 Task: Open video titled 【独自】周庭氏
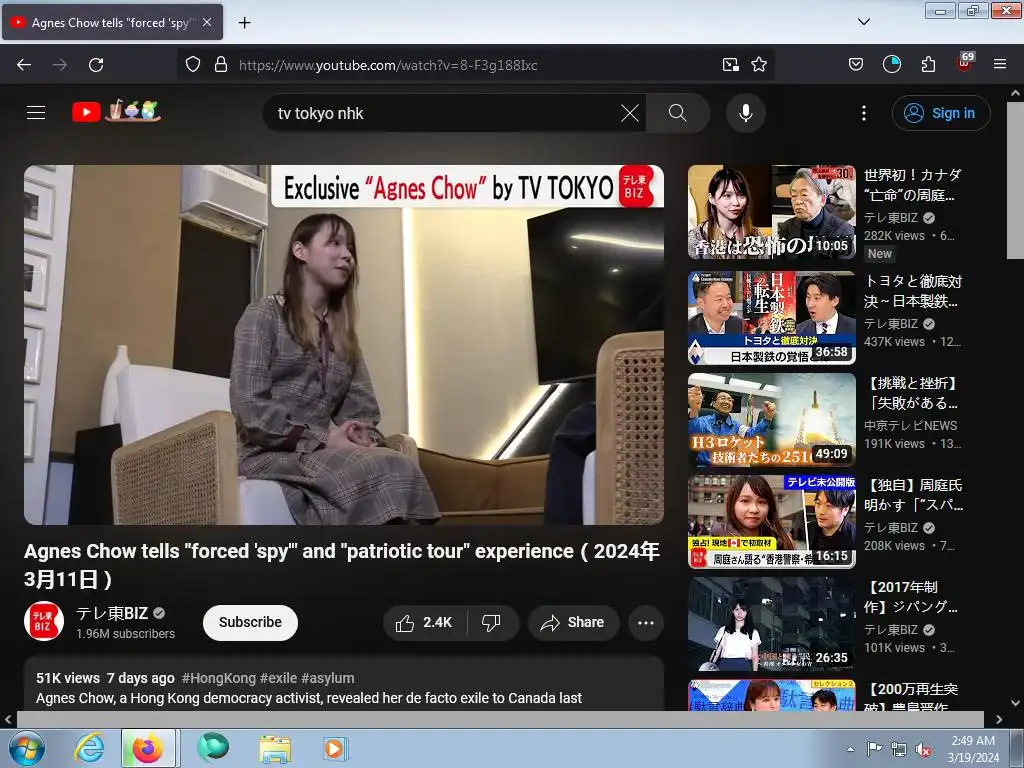(912, 495)
